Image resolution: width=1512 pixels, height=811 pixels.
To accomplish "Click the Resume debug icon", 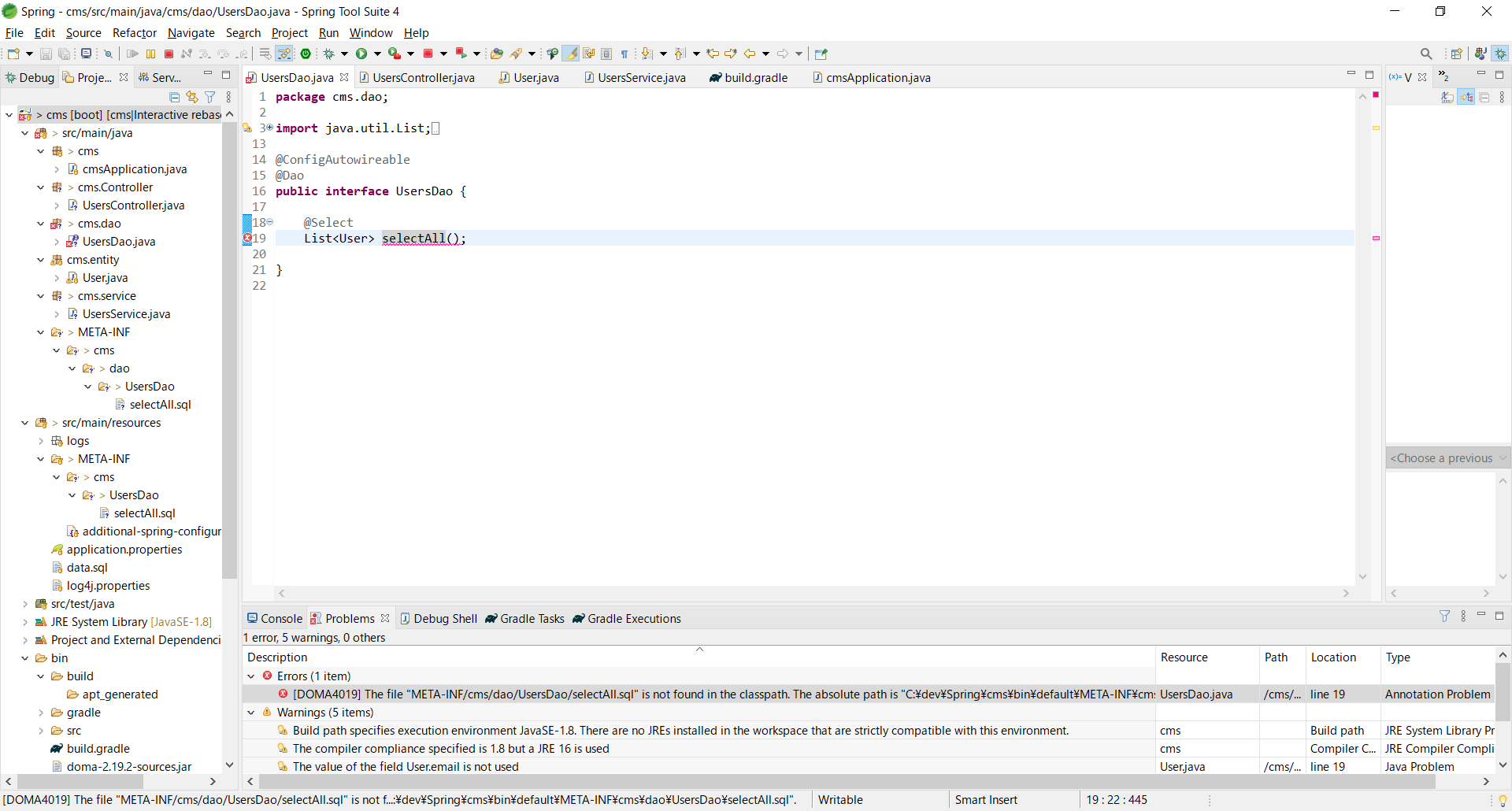I will pyautogui.click(x=132, y=54).
